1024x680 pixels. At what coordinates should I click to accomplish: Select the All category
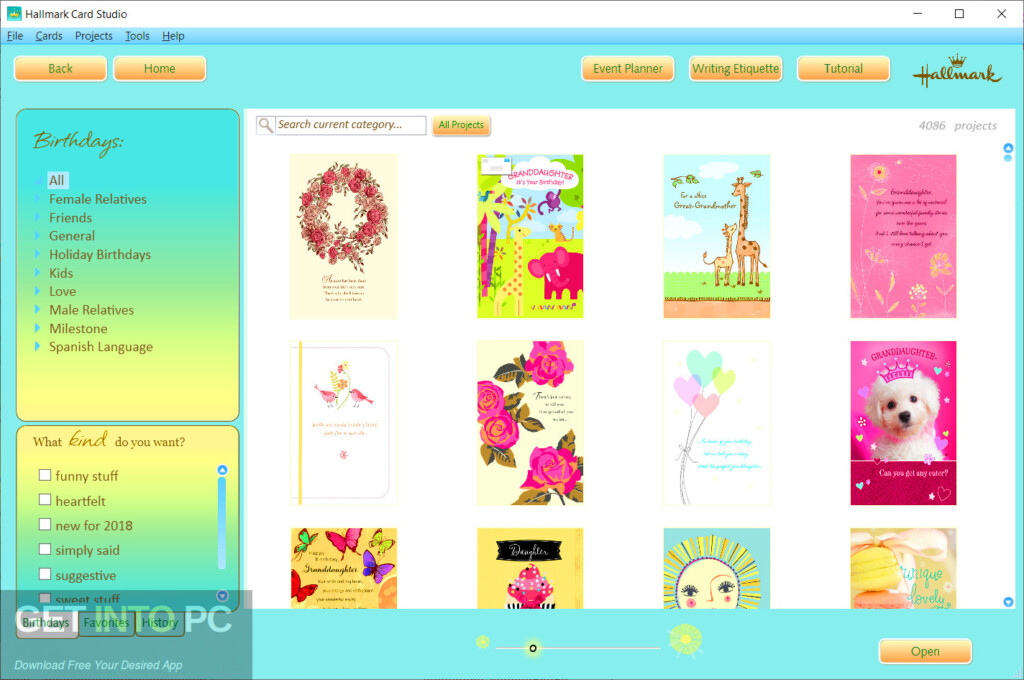coord(57,180)
